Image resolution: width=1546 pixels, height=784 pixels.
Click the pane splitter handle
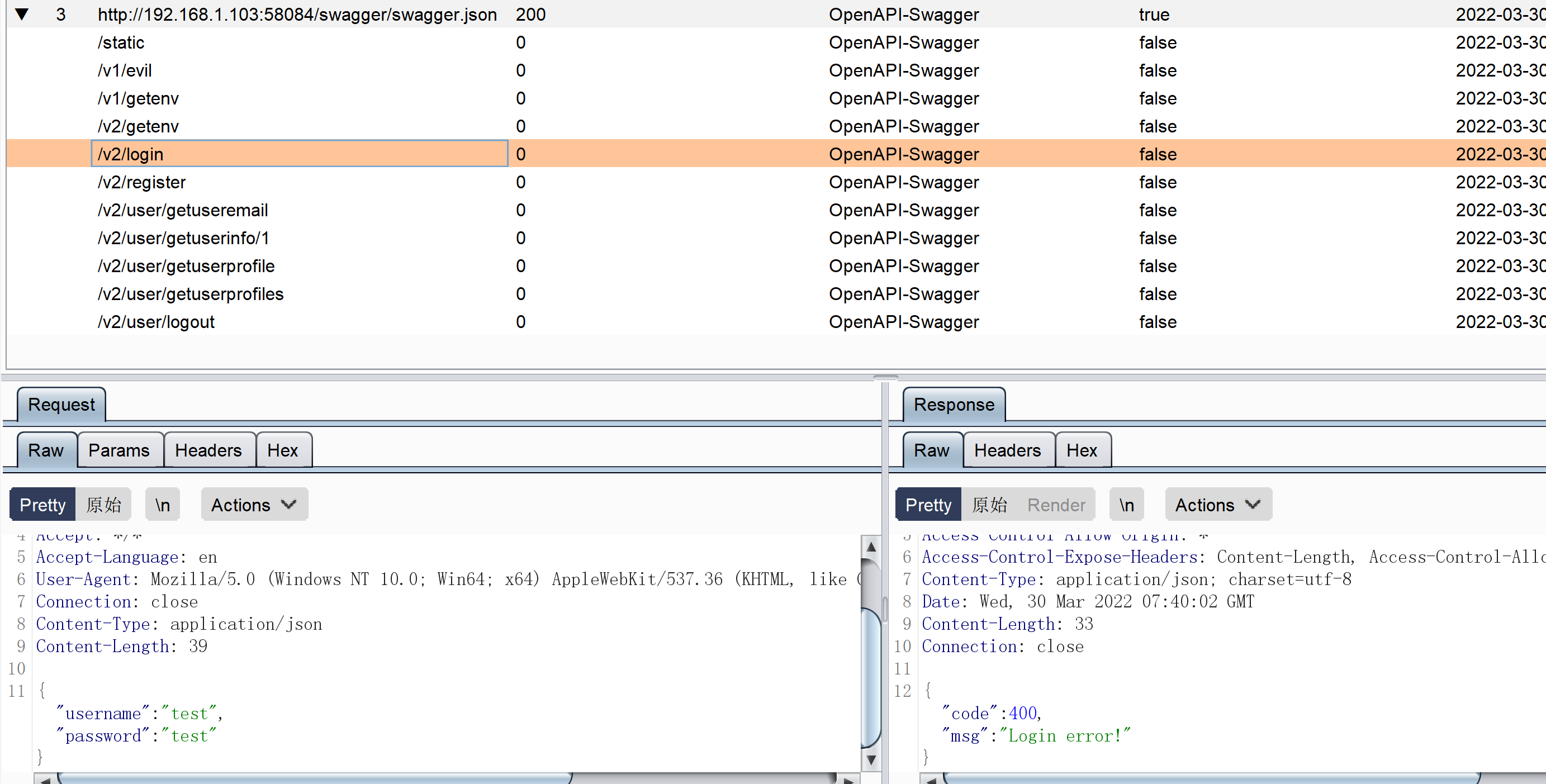tap(885, 378)
